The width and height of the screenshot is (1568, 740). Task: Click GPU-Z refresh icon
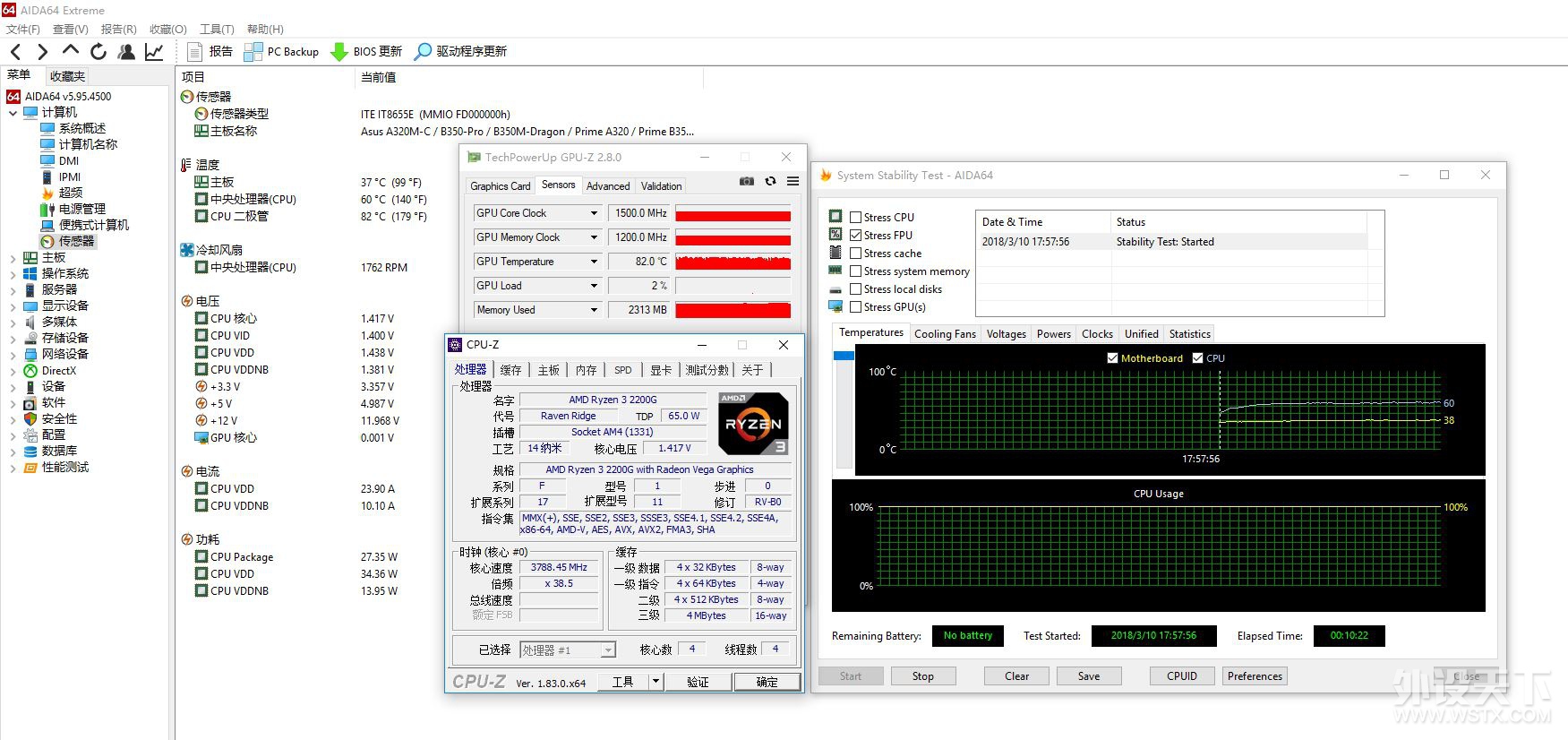(x=770, y=181)
